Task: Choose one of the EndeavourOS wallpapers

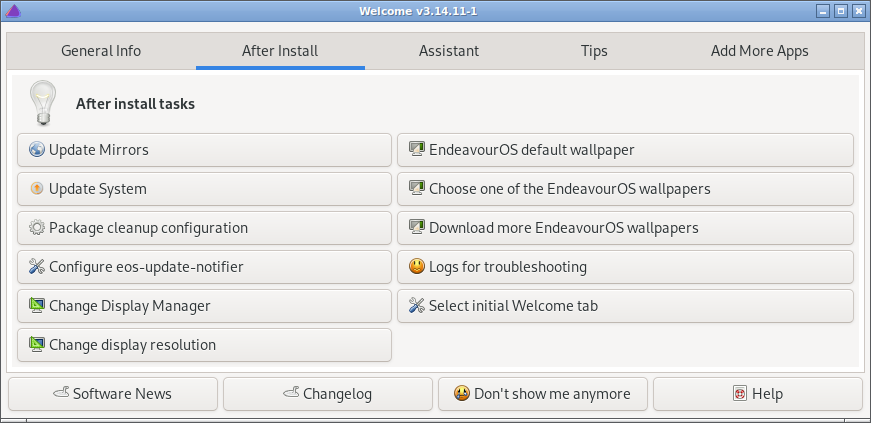Action: click(x=625, y=188)
